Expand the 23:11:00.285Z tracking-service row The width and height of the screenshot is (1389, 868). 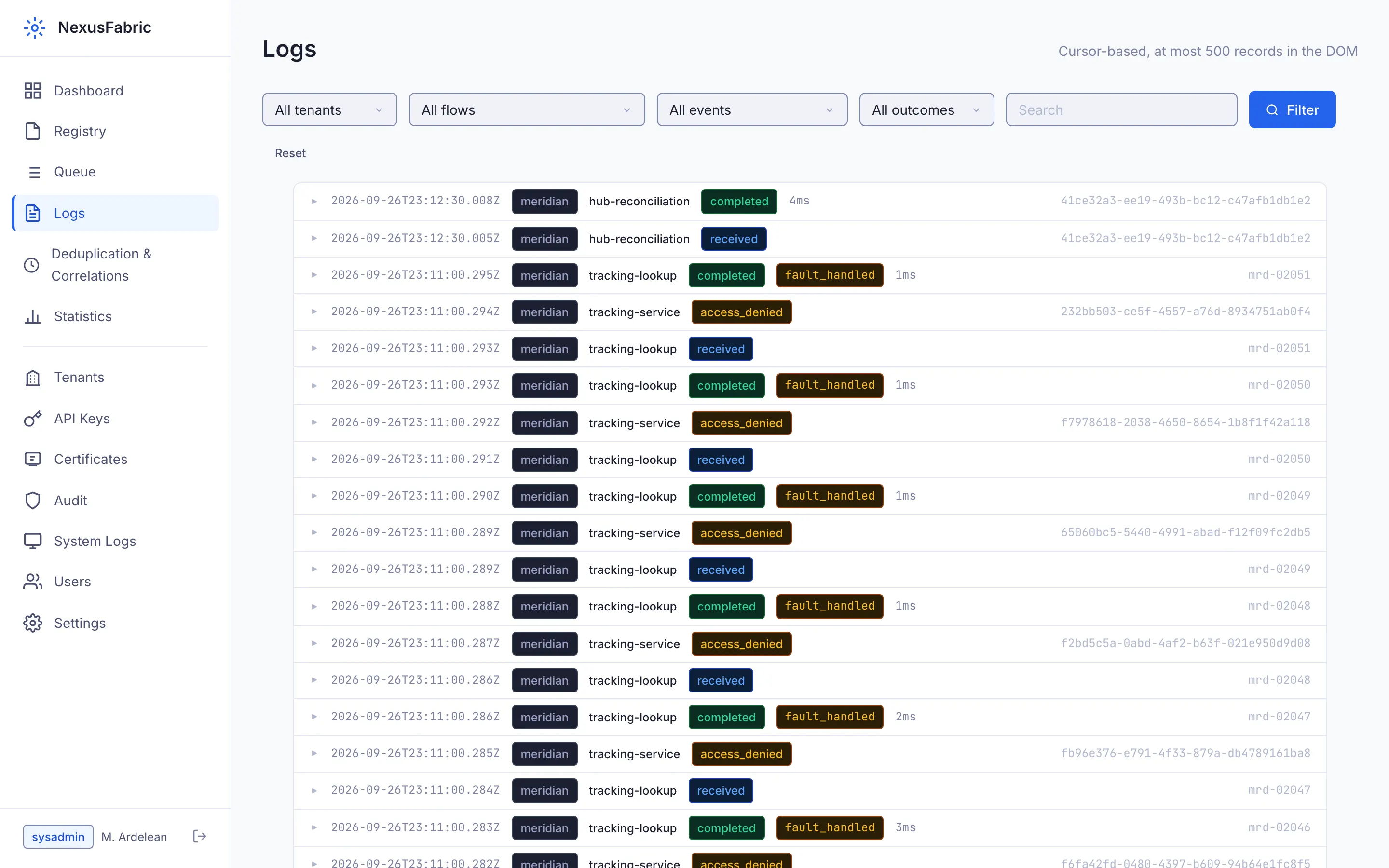(314, 753)
